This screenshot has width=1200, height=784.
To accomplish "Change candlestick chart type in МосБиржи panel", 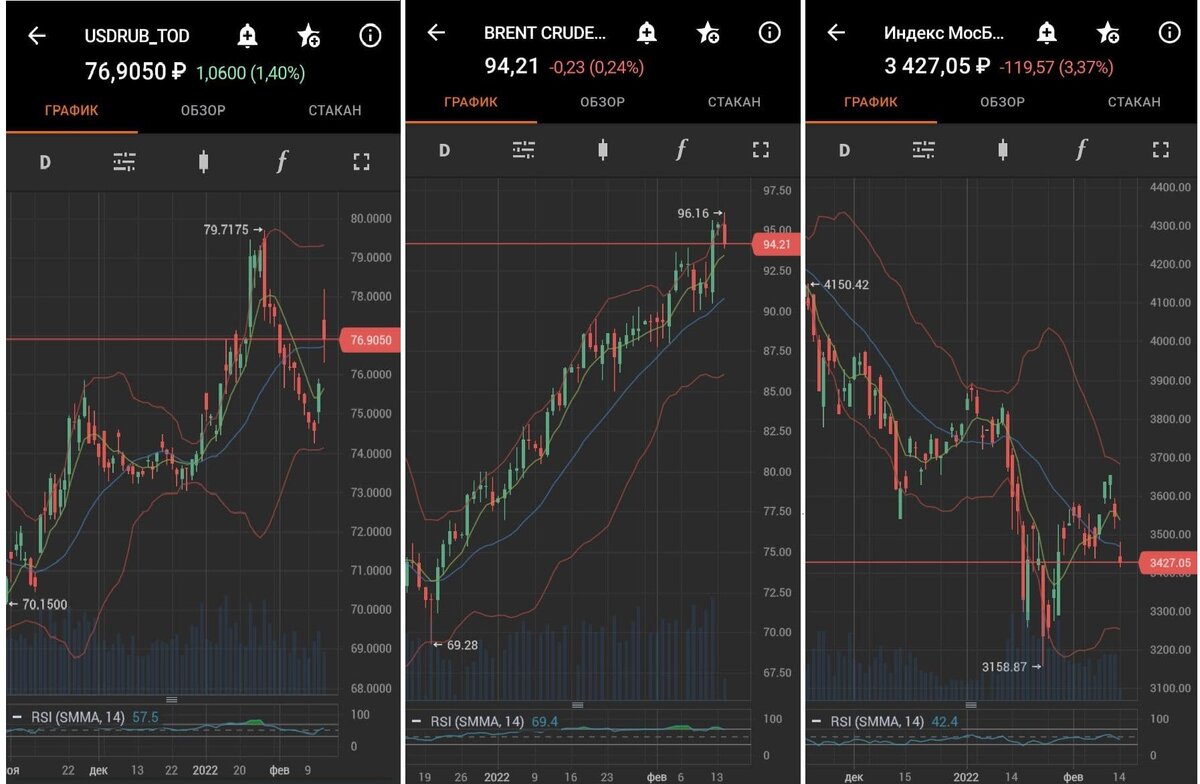I will pyautogui.click(x=1003, y=150).
